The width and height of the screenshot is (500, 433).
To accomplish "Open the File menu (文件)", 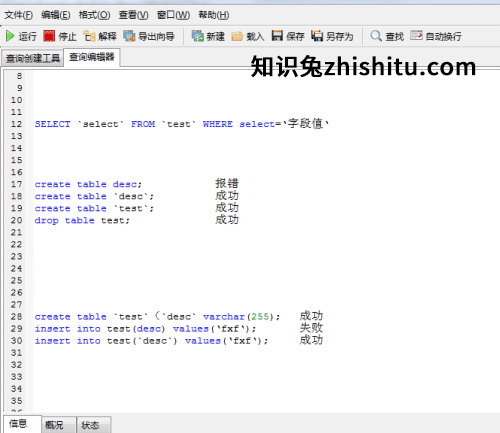I will click(18, 15).
